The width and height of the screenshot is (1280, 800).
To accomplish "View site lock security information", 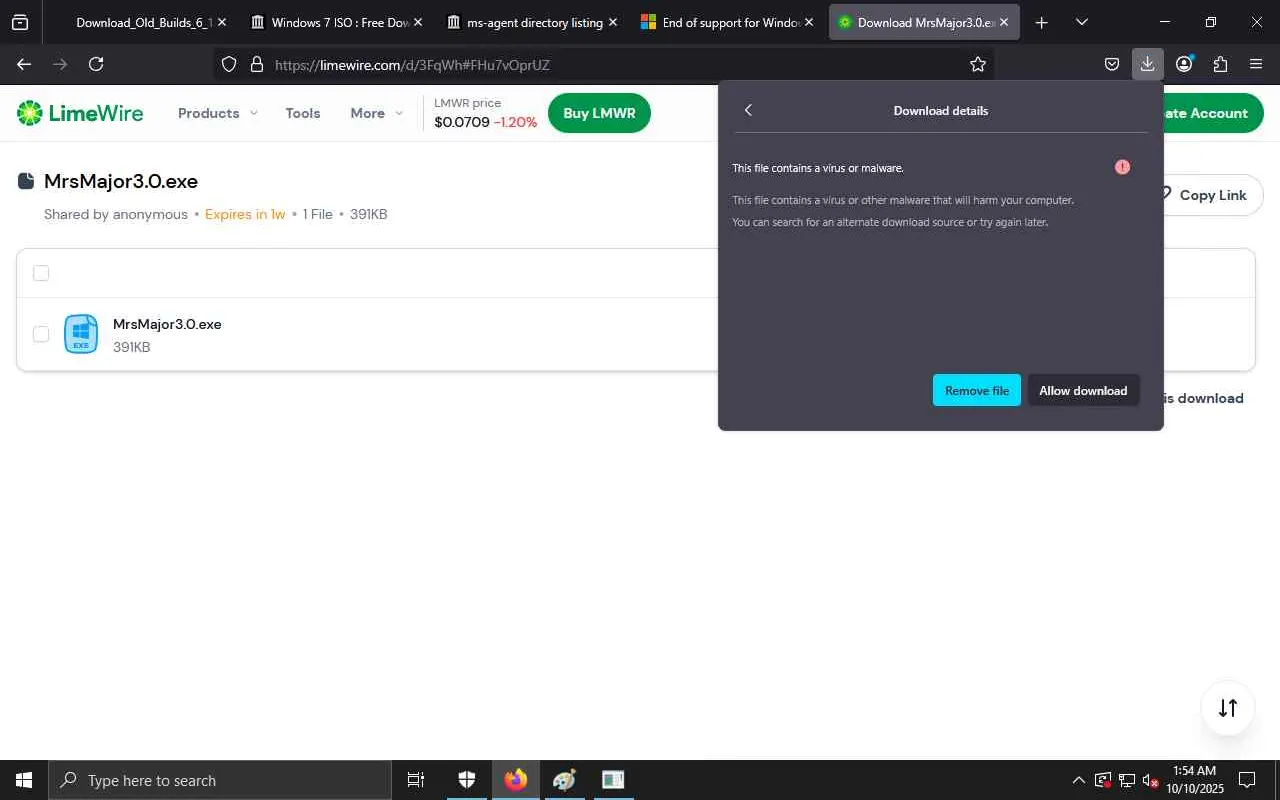I will tap(256, 64).
